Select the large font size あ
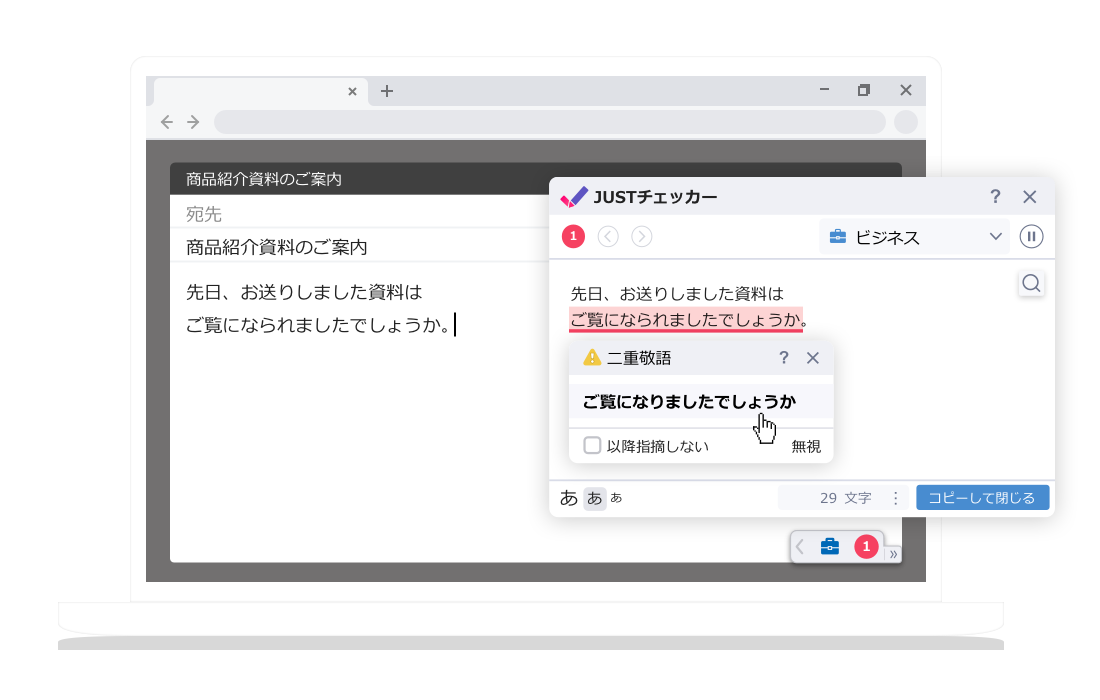The height and width of the screenshot is (700, 1100). pyautogui.click(x=569, y=498)
